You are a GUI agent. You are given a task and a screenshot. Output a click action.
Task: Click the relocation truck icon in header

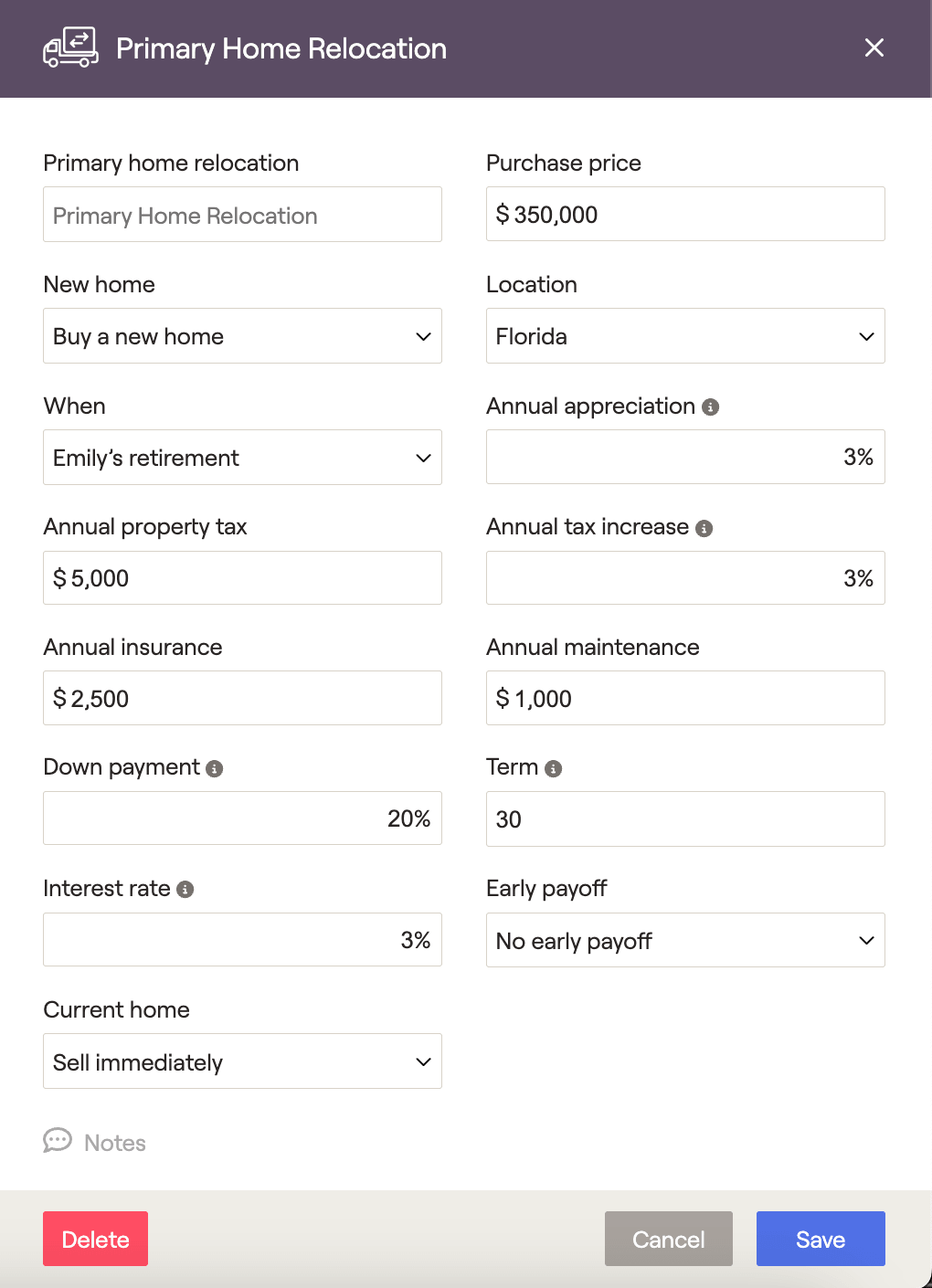coord(70,48)
